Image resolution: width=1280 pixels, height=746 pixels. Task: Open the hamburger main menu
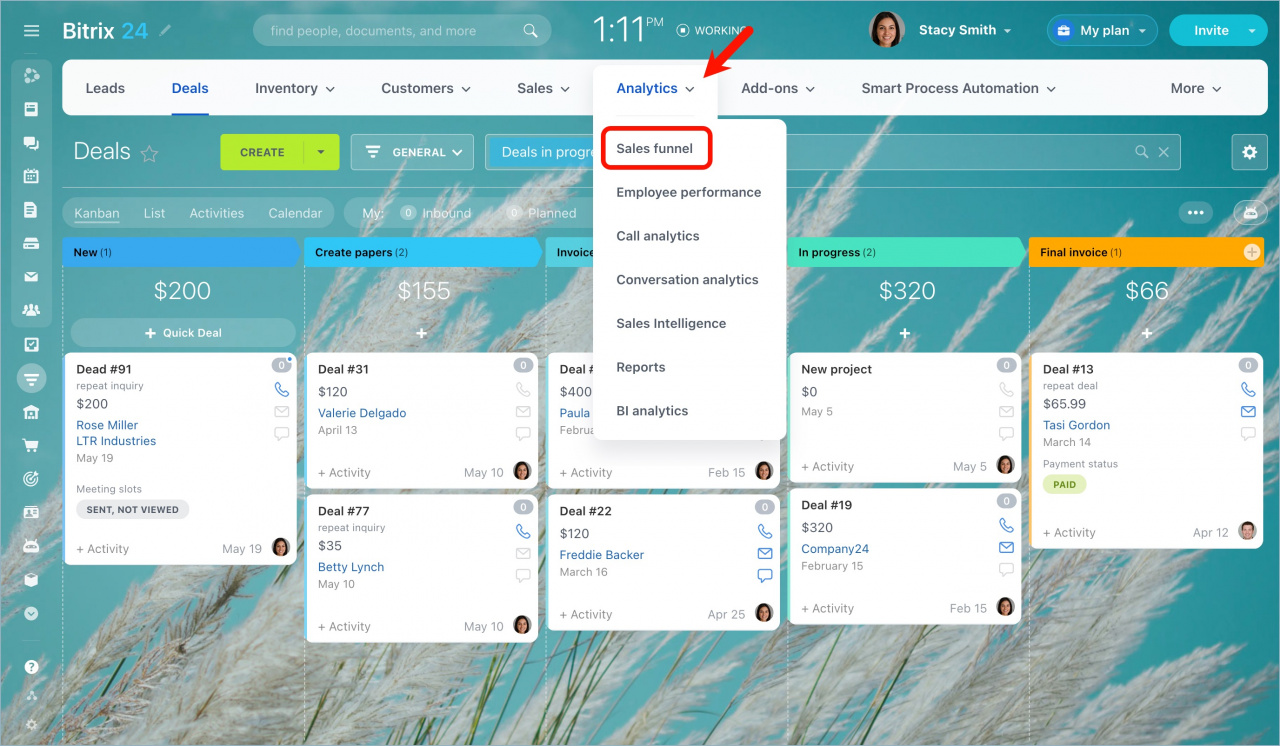click(x=31, y=31)
